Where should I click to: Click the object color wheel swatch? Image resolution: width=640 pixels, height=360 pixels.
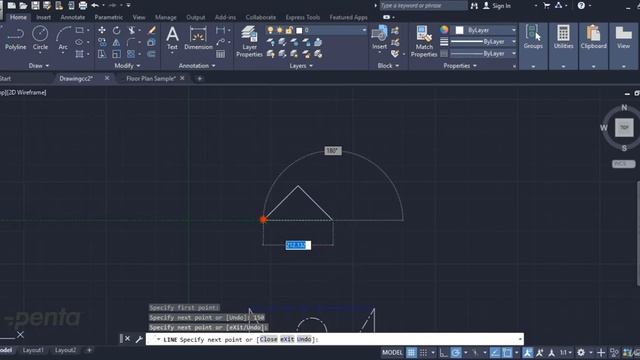click(444, 30)
